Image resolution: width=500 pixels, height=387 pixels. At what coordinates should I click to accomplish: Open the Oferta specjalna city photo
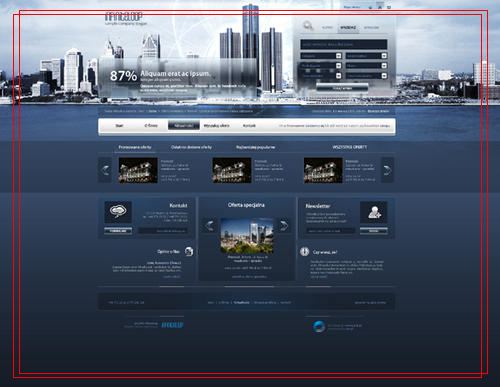coord(247,236)
